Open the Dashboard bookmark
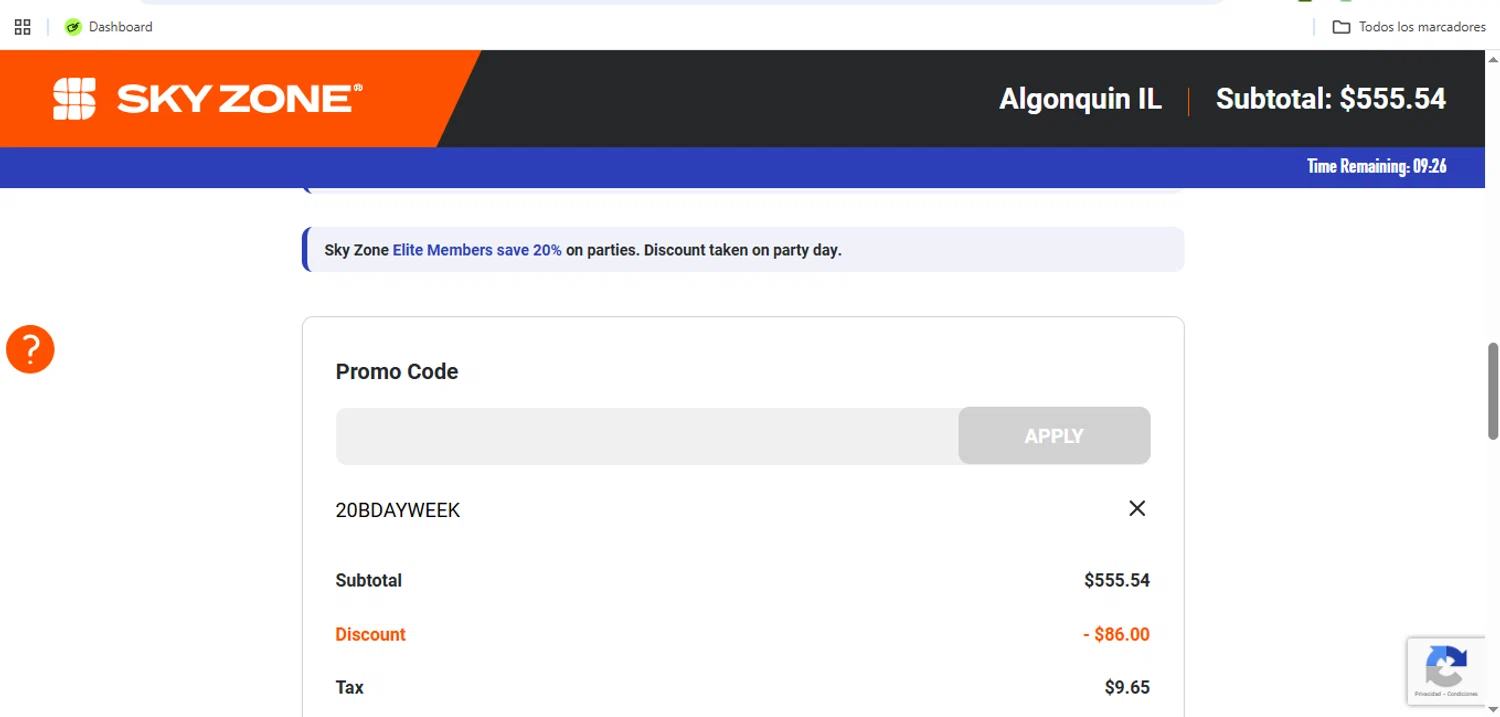Viewport: 1500px width, 717px height. [x=109, y=27]
